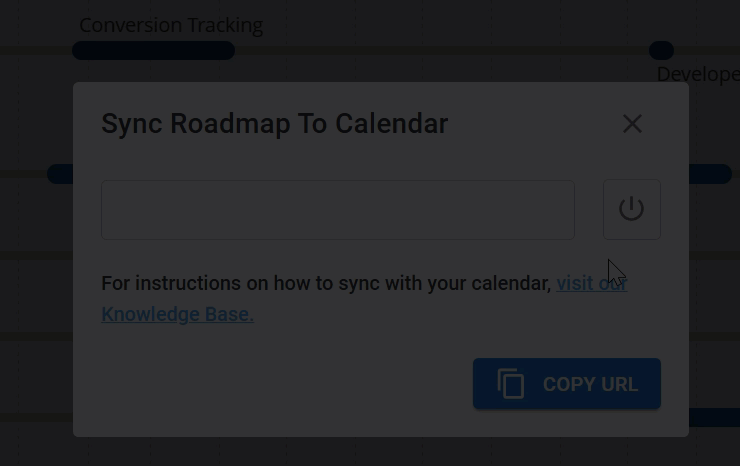740x466 pixels.
Task: Focus the calendar sync URL field
Action: pyautogui.click(x=337, y=210)
